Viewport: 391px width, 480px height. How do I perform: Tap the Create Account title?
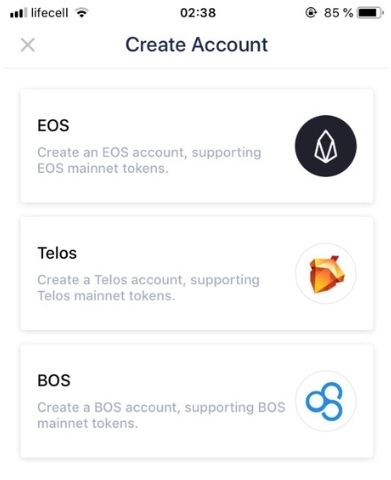coord(197,45)
